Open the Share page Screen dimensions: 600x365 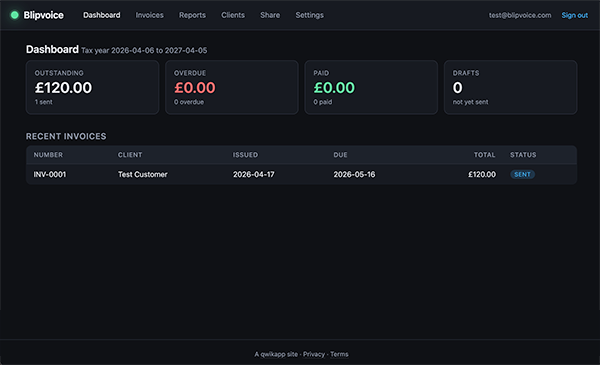(270, 15)
